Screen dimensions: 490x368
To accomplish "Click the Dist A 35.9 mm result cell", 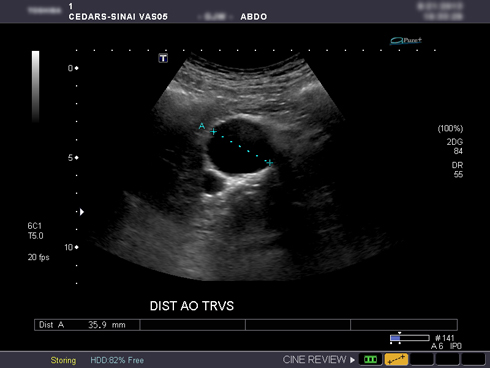I will 87,325.
